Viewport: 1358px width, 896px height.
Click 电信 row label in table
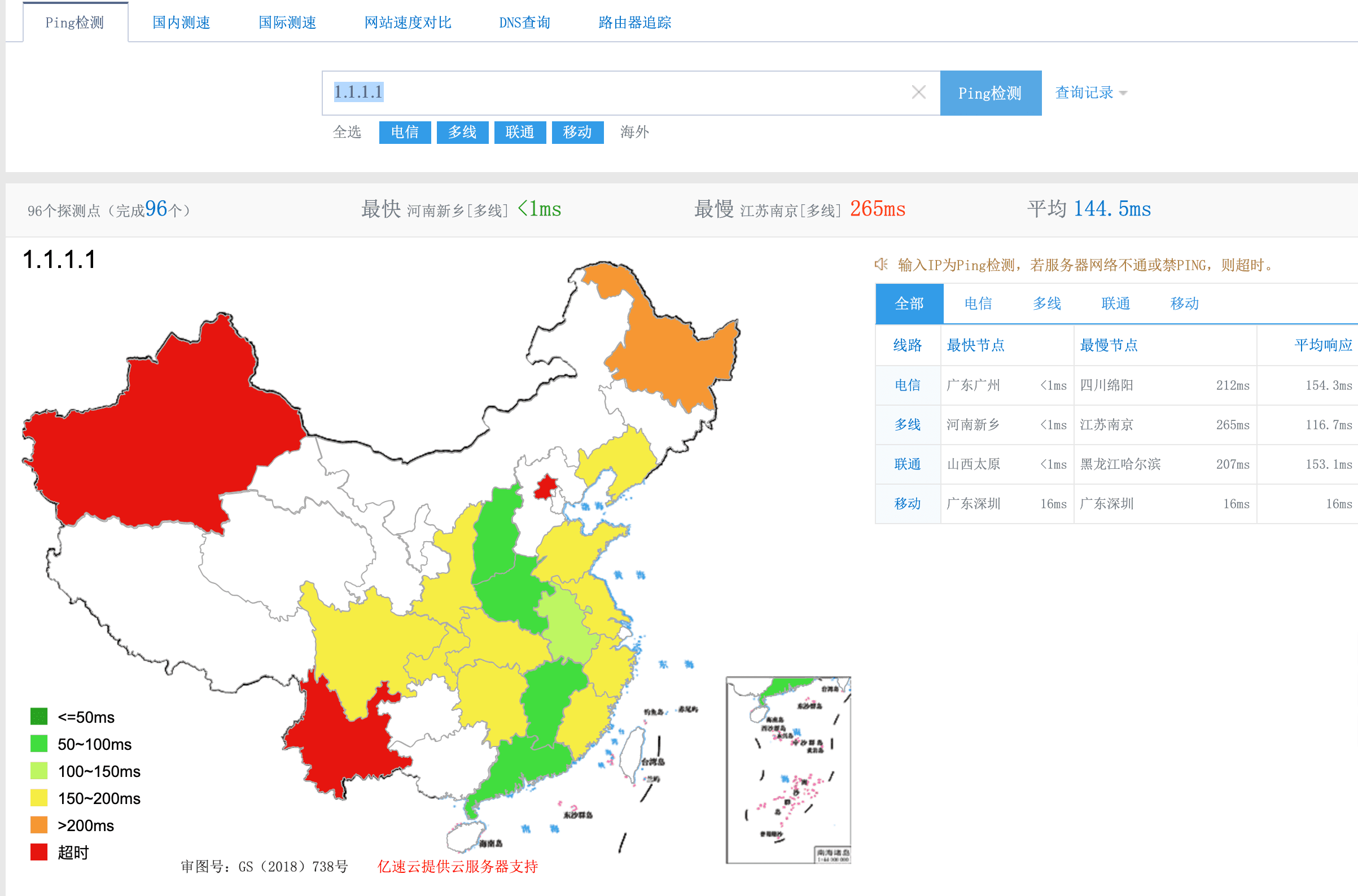(908, 385)
